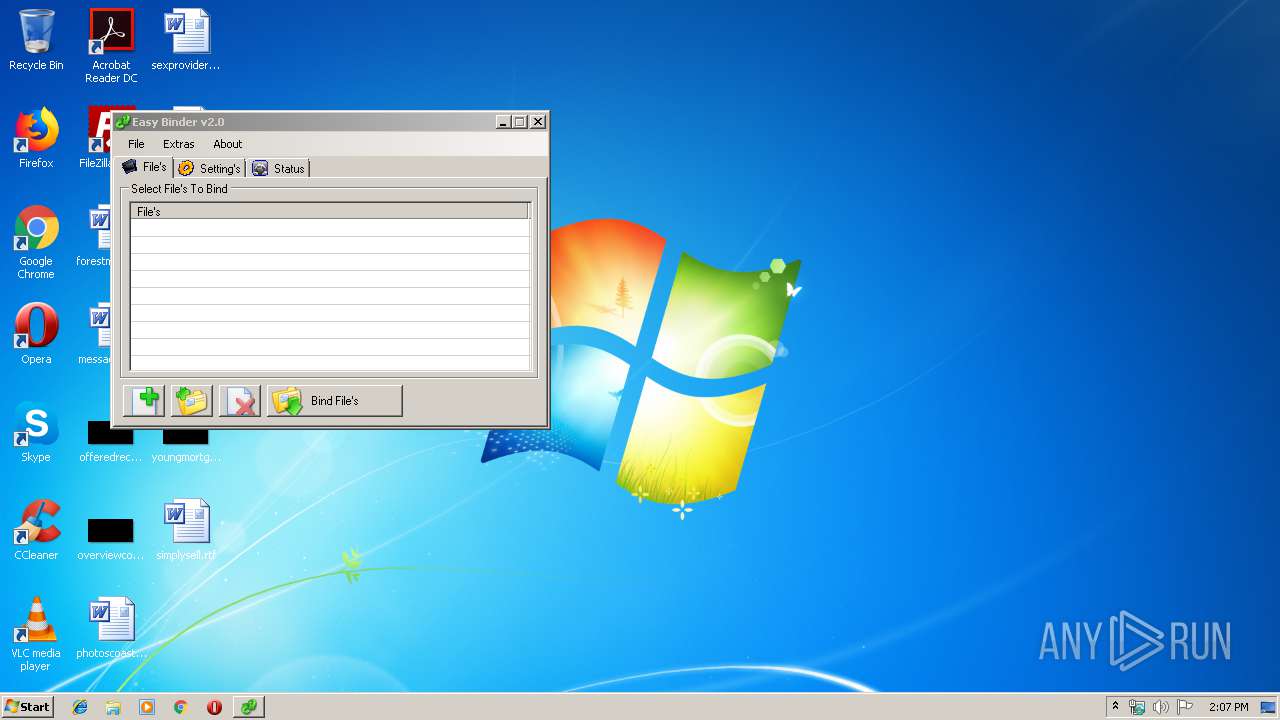Click the volume speaker tray icon
The image size is (1280, 720).
point(1160,707)
